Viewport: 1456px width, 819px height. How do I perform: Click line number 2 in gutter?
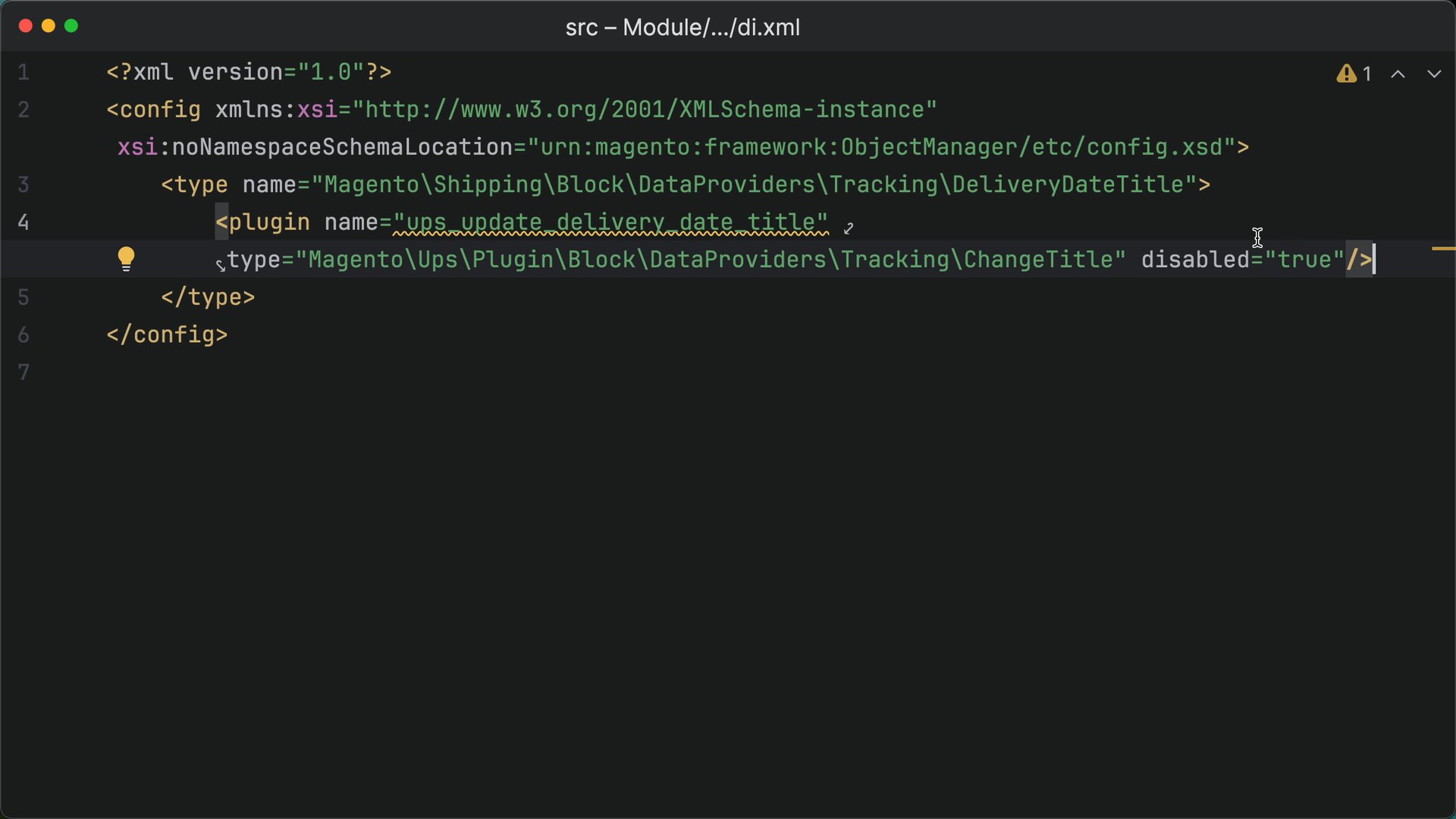(x=24, y=109)
